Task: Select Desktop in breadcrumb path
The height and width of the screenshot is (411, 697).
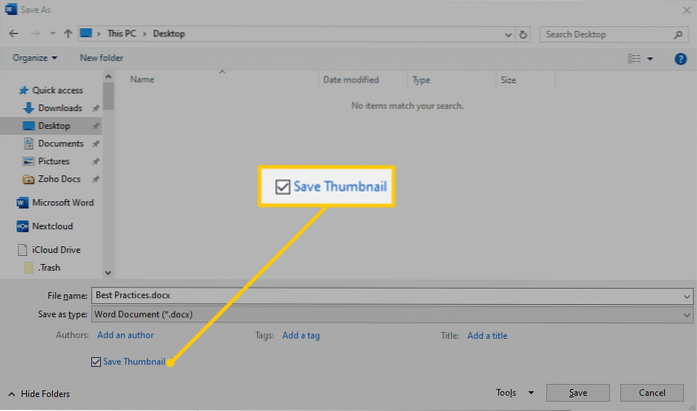Action: pos(169,34)
